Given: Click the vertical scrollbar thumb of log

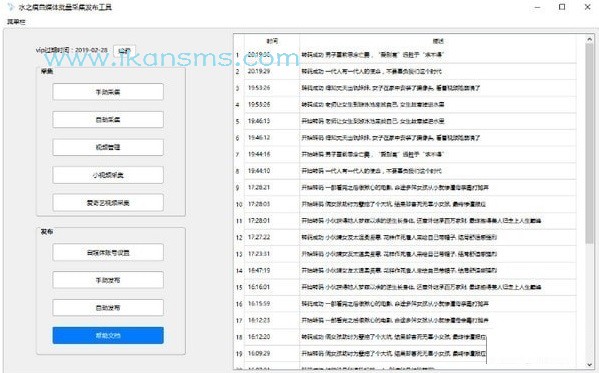Looking at the screenshot, I should (x=589, y=143).
